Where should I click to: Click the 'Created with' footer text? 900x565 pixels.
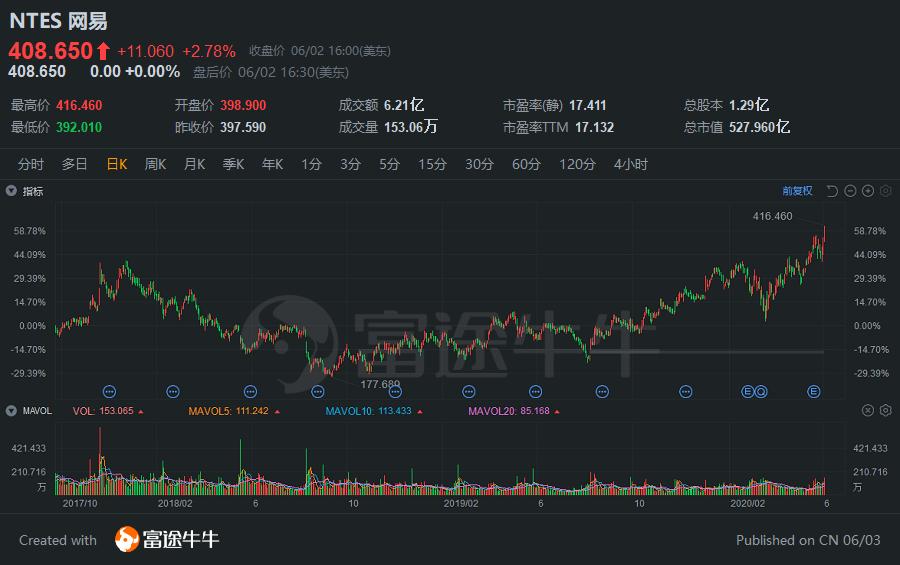click(x=58, y=540)
